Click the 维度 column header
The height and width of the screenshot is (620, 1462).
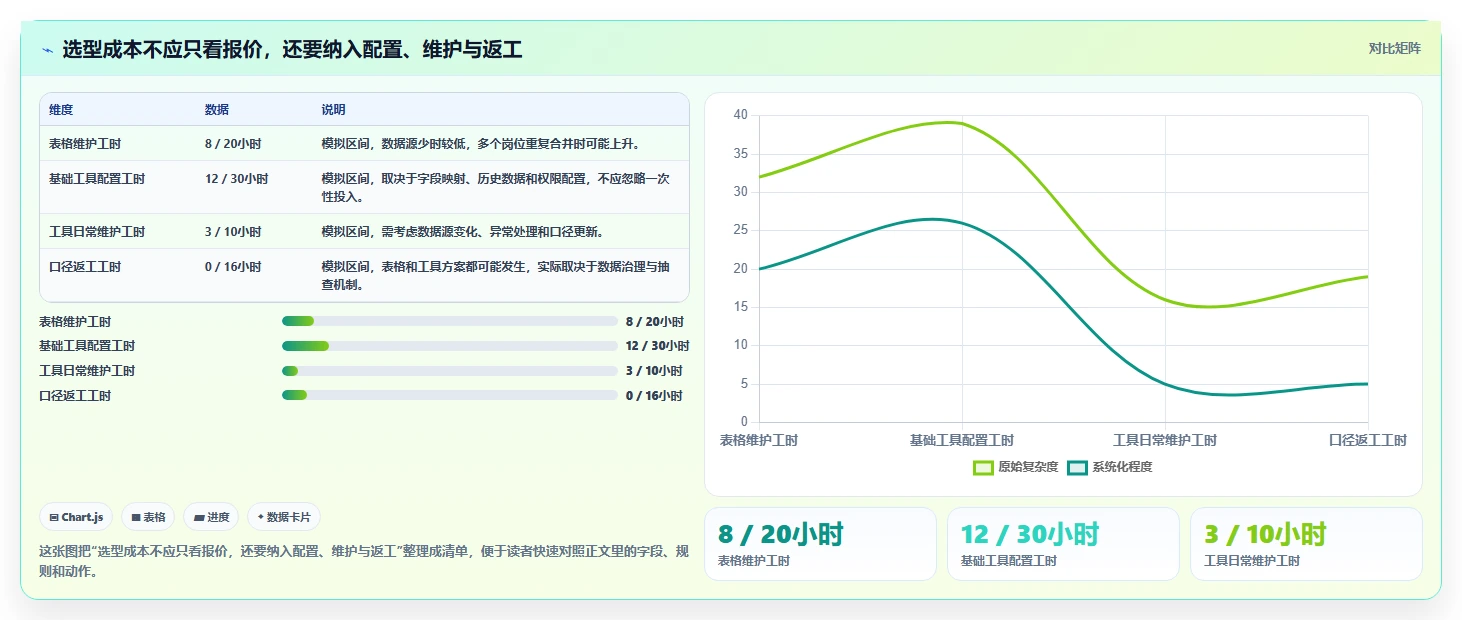(x=61, y=109)
